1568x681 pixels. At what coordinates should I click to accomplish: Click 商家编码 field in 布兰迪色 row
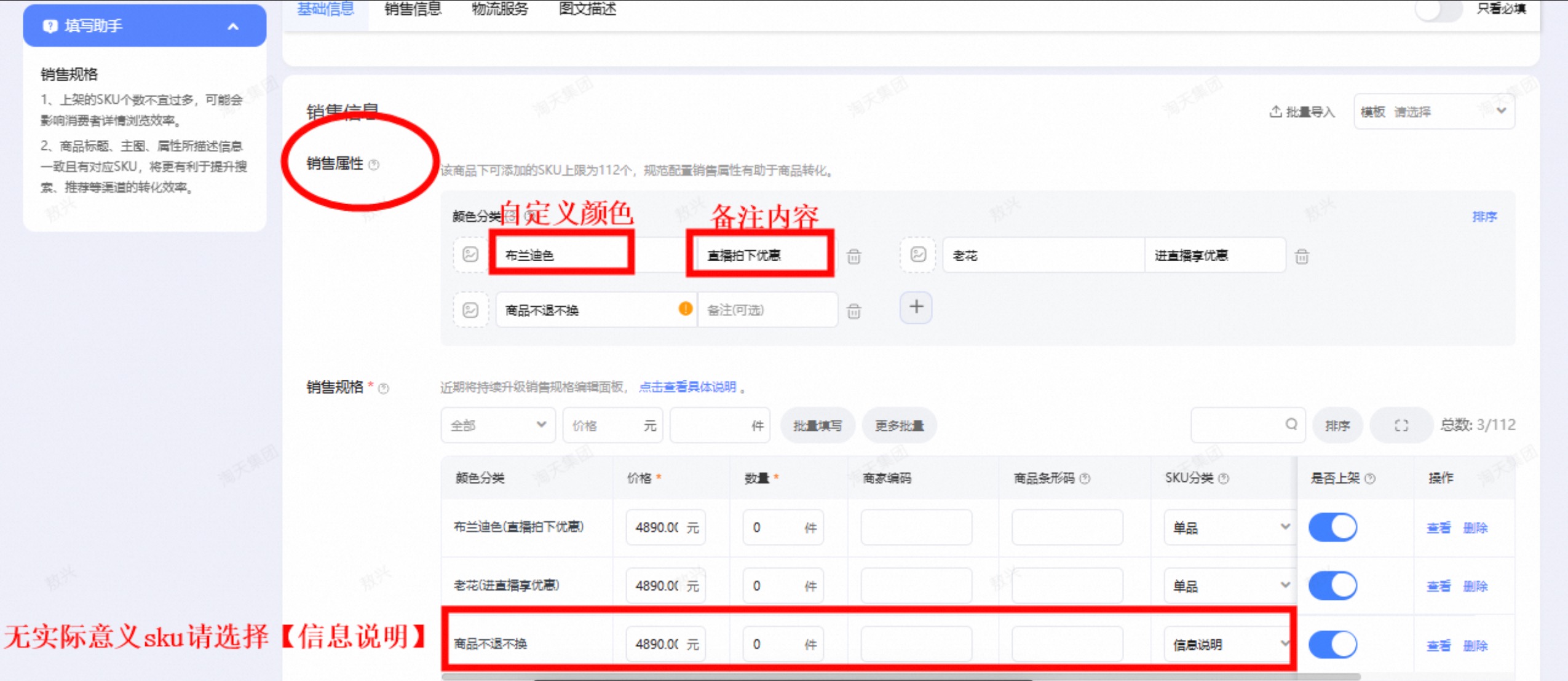pyautogui.click(x=916, y=527)
